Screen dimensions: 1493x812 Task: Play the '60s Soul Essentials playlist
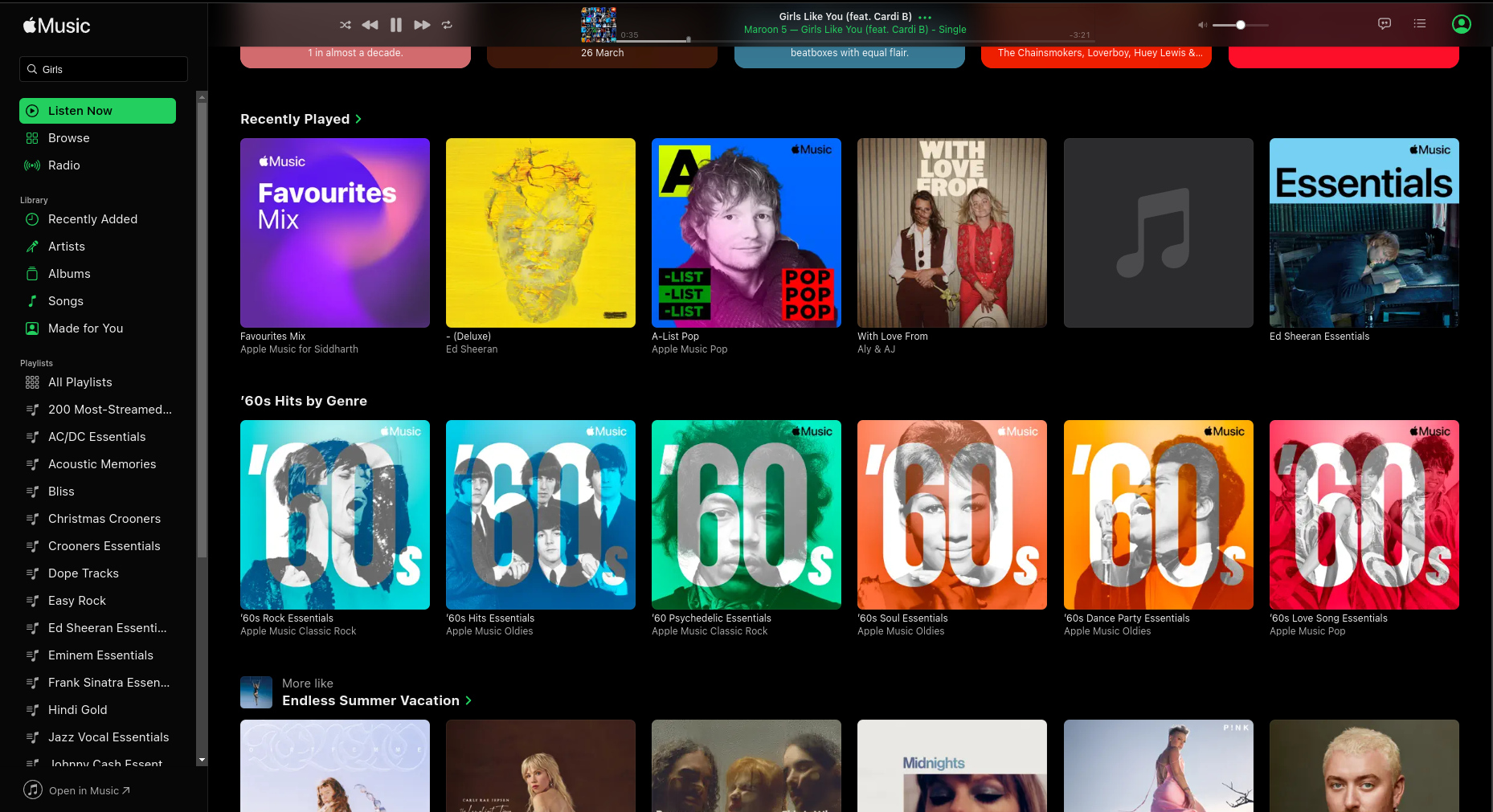[x=951, y=515]
